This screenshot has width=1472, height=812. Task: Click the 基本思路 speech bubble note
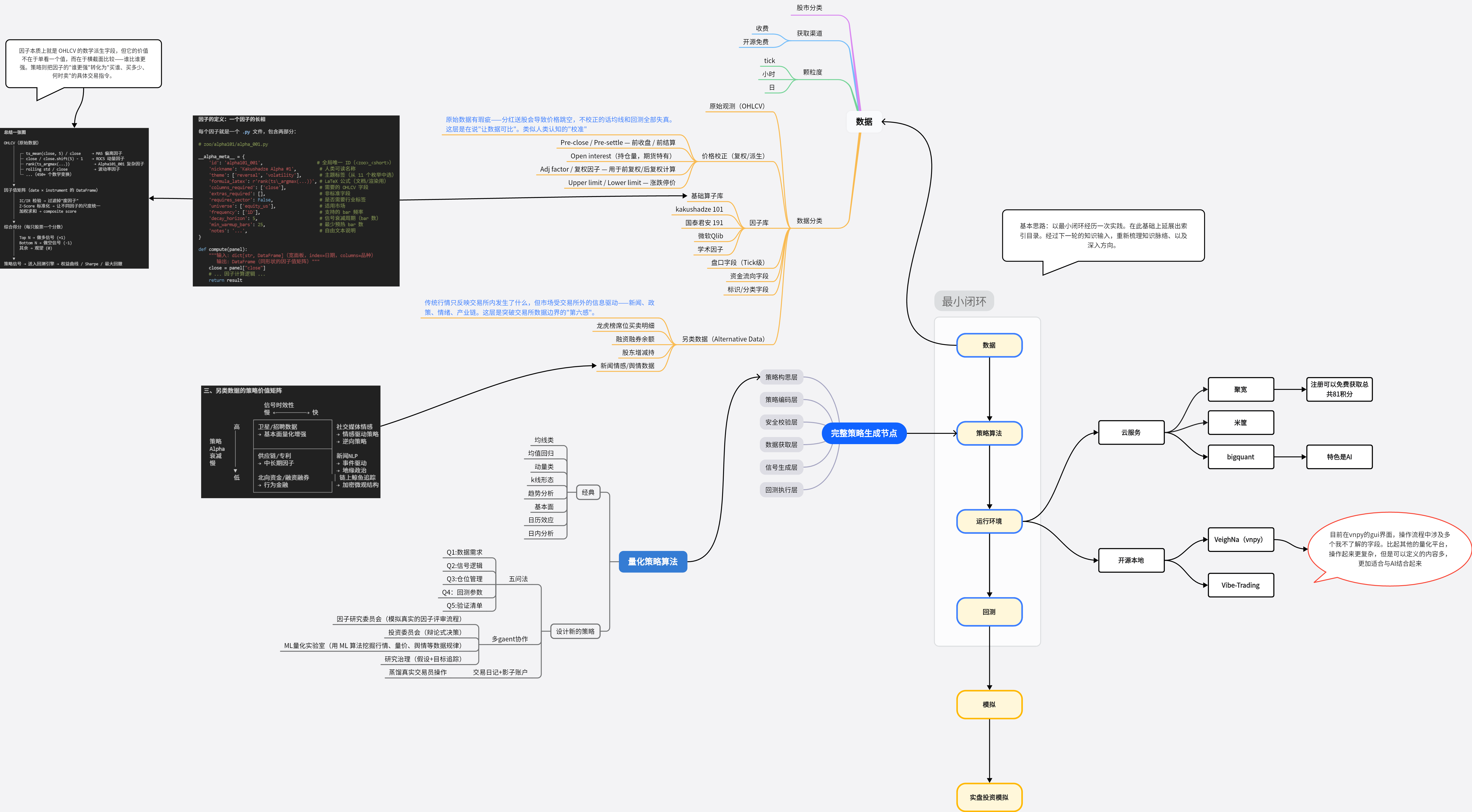click(x=1103, y=235)
